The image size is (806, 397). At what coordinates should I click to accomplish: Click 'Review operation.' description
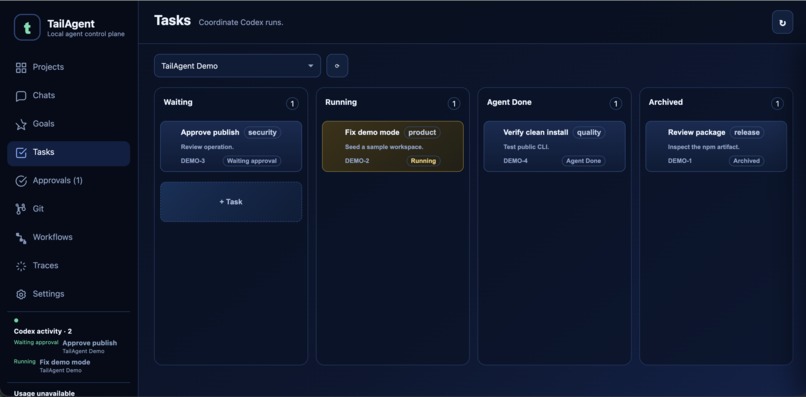pos(207,147)
